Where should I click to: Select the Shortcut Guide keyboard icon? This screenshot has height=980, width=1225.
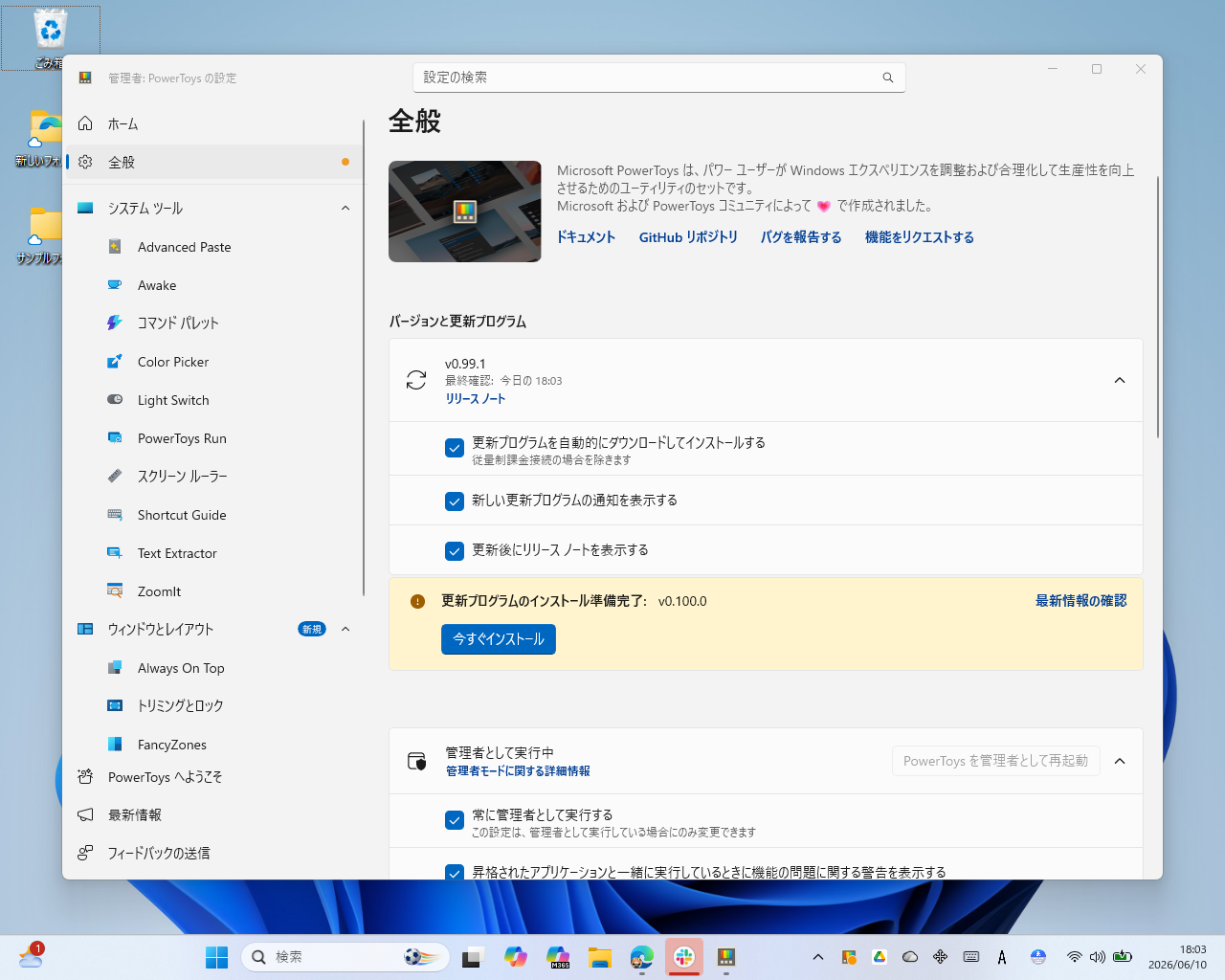115,515
